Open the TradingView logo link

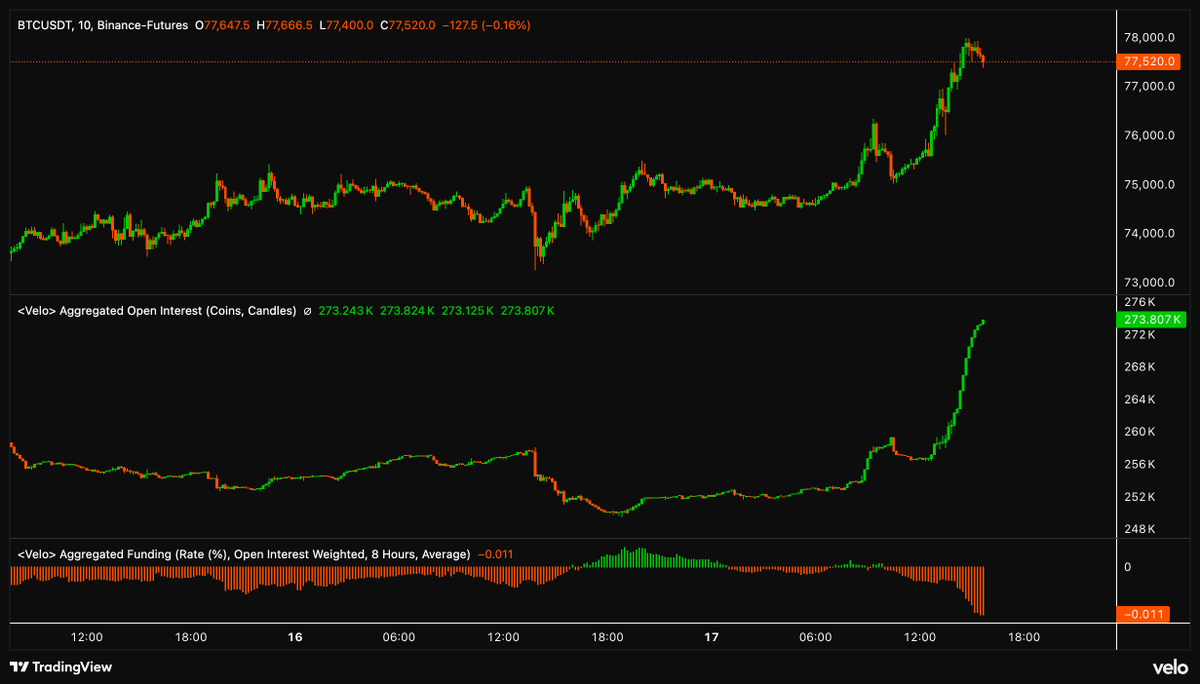point(60,667)
